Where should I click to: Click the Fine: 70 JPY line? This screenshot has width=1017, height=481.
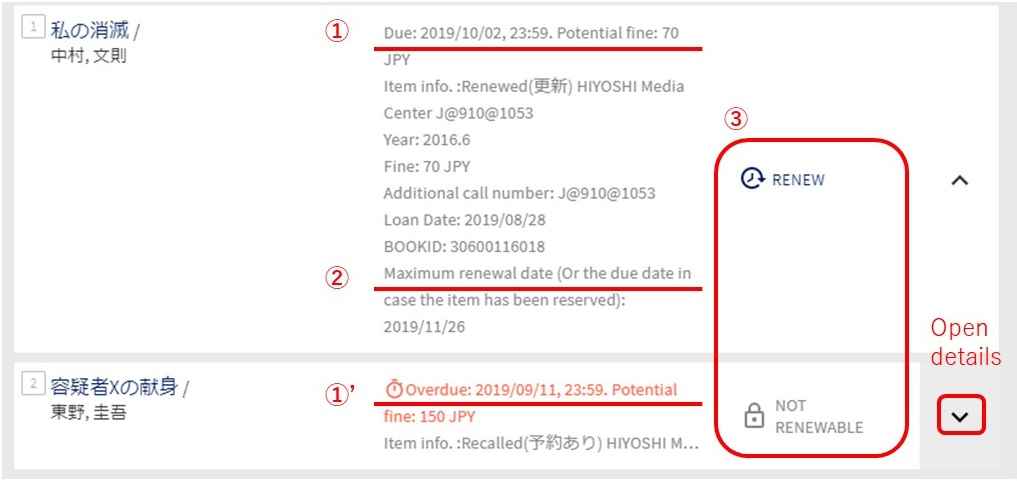427,167
